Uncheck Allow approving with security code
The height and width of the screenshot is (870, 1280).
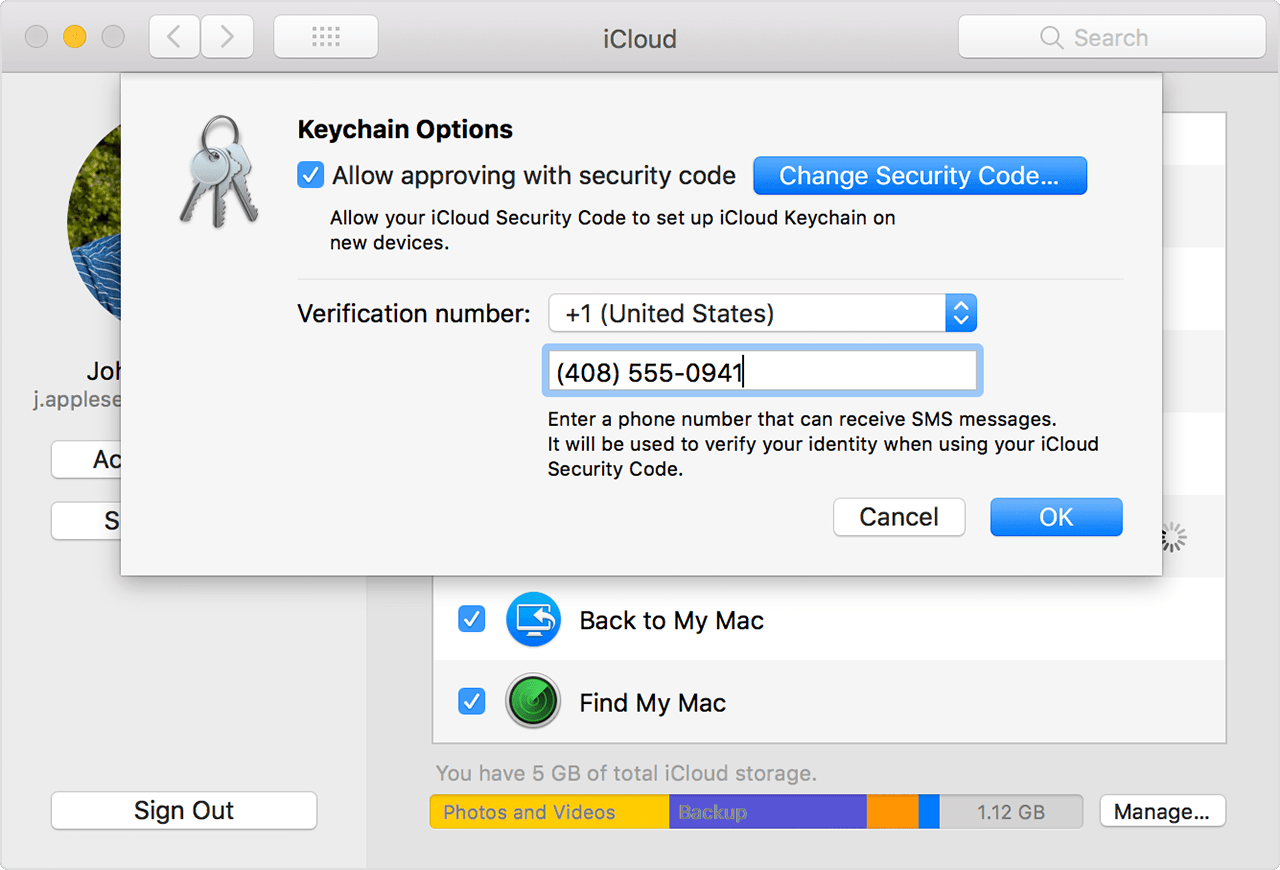311,176
